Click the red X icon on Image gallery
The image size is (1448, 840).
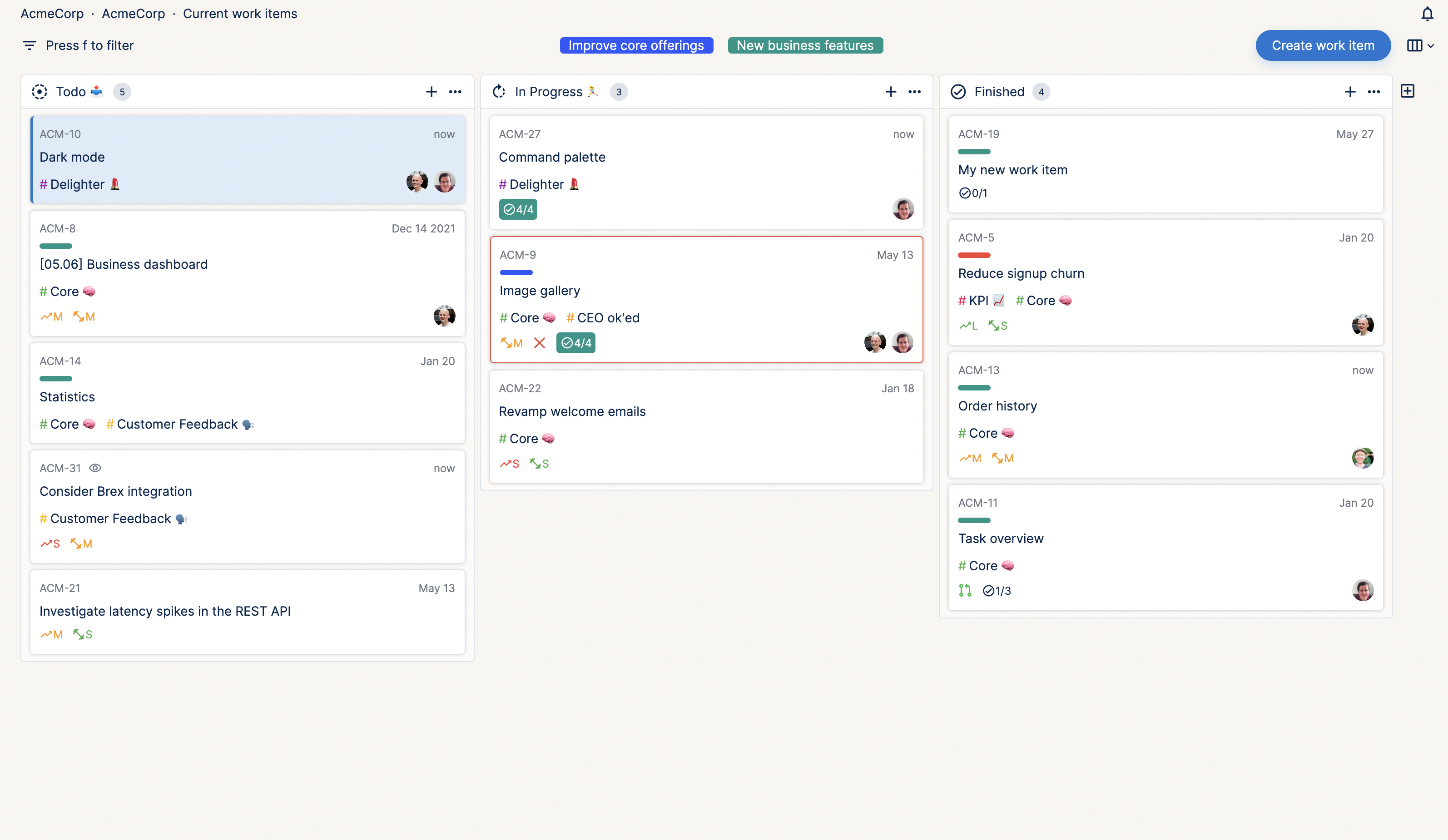[x=539, y=343]
